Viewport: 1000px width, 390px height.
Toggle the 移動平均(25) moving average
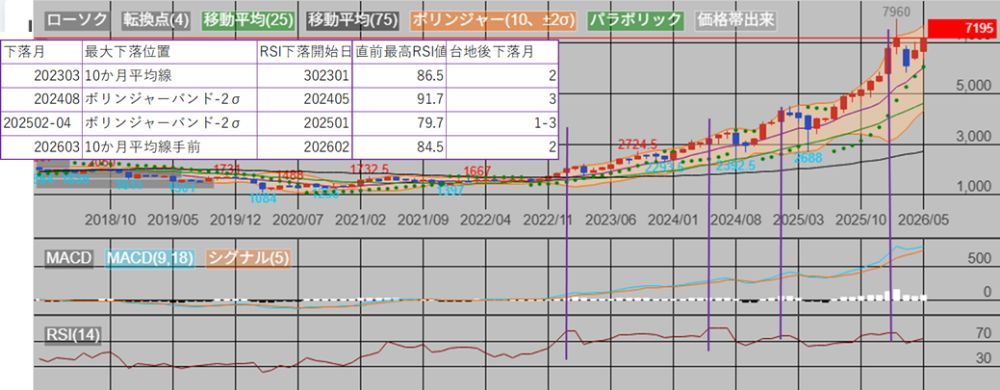(x=248, y=20)
